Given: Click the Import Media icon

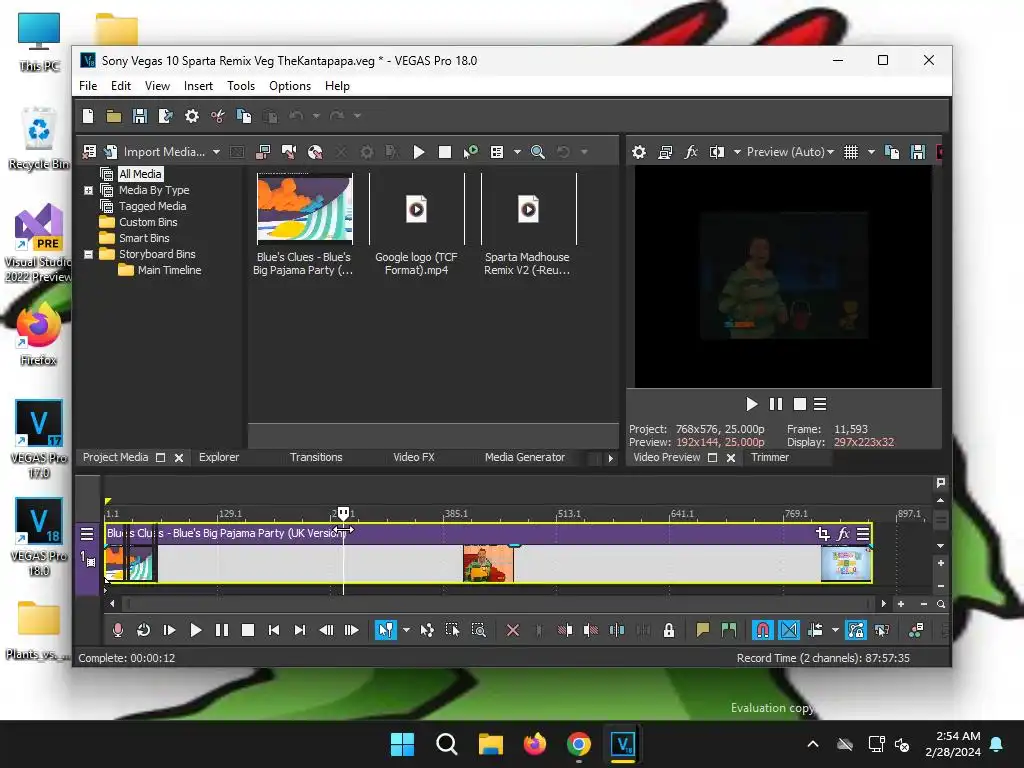Looking at the screenshot, I should click(x=110, y=152).
